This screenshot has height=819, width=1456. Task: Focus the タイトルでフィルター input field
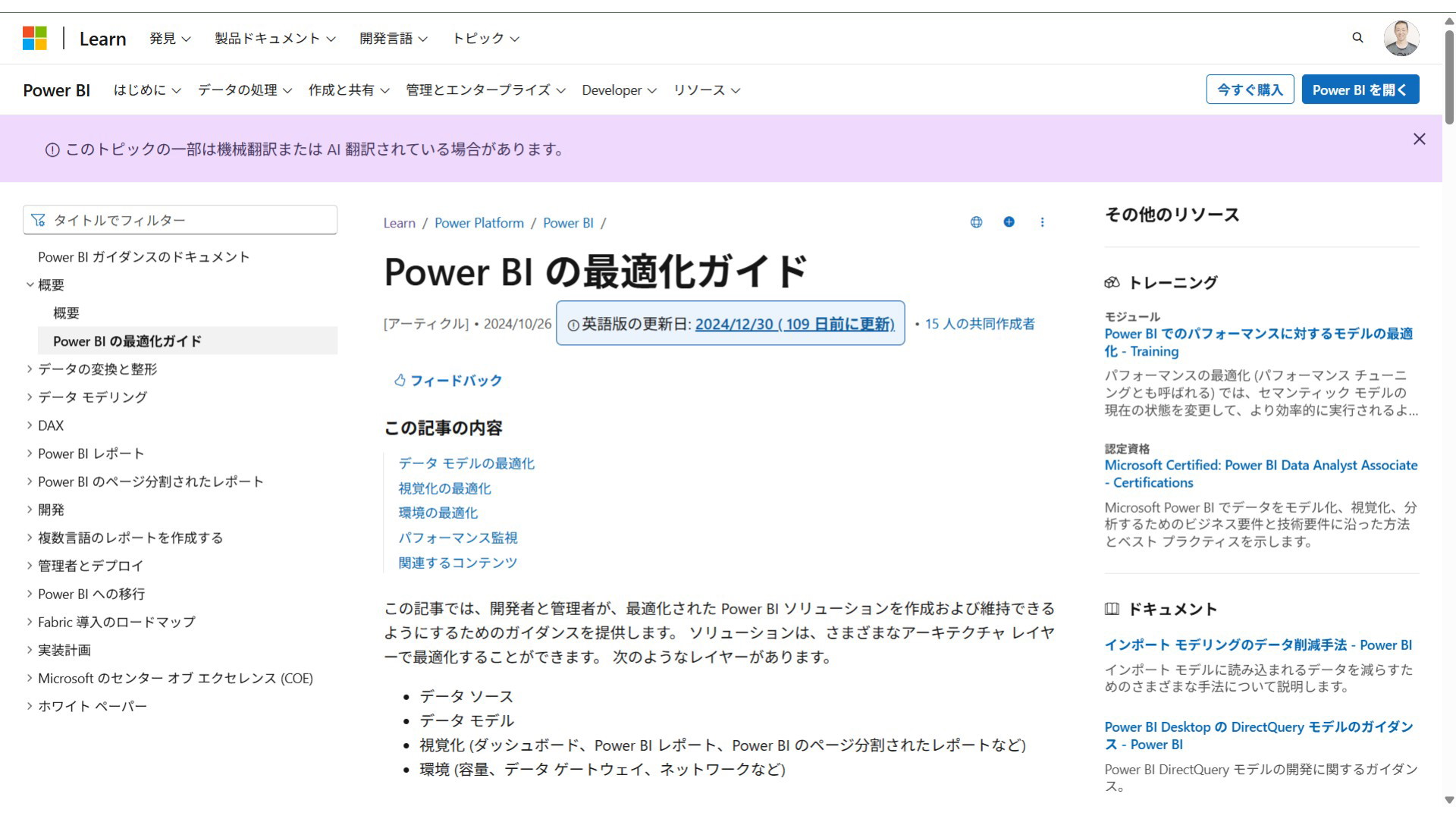[x=180, y=220]
